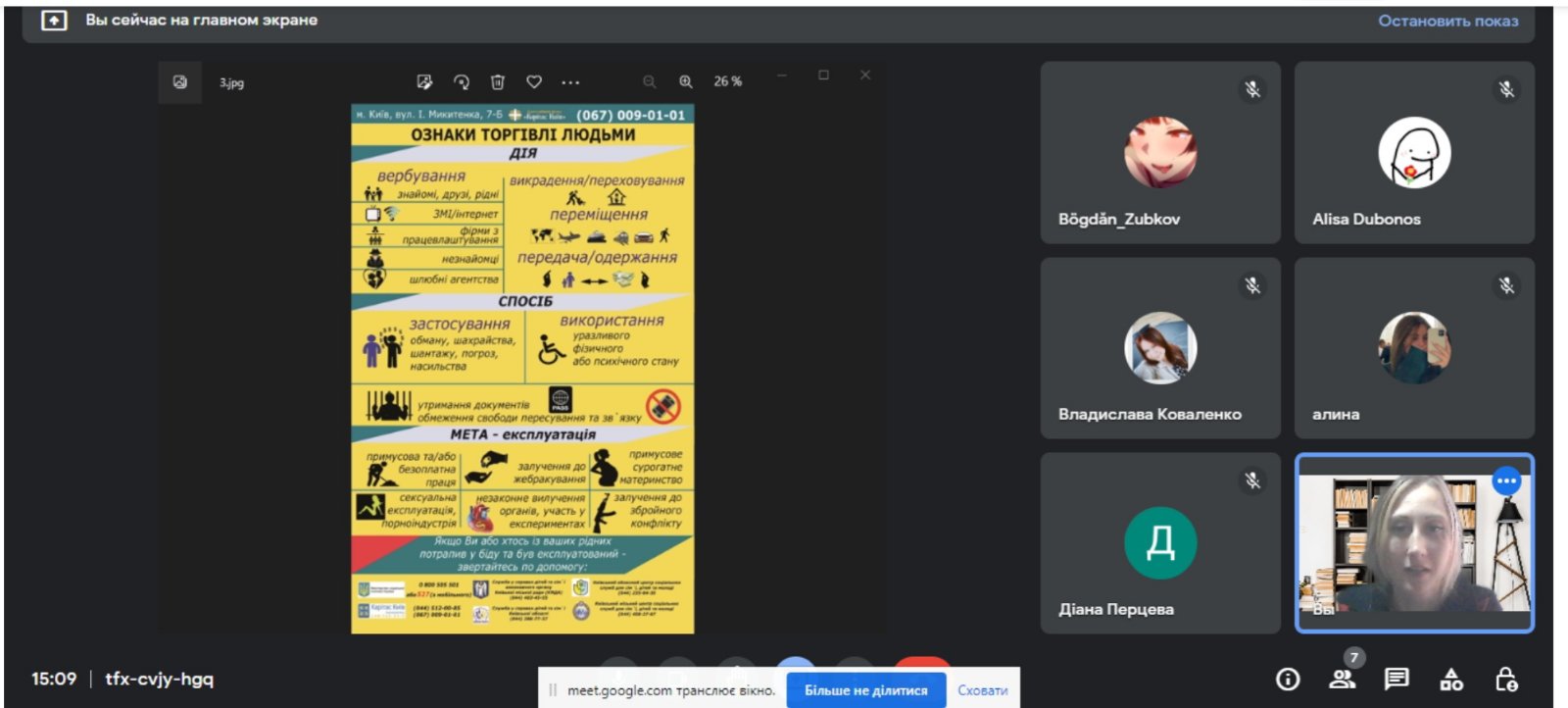Screen dimensions: 1568x708
Task: Open meeting details info icon
Action: point(1288,679)
